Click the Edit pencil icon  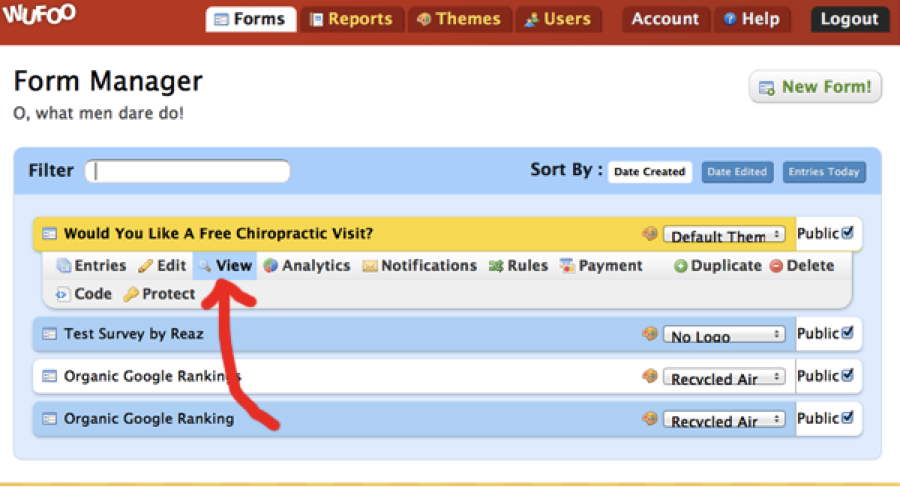click(x=145, y=266)
